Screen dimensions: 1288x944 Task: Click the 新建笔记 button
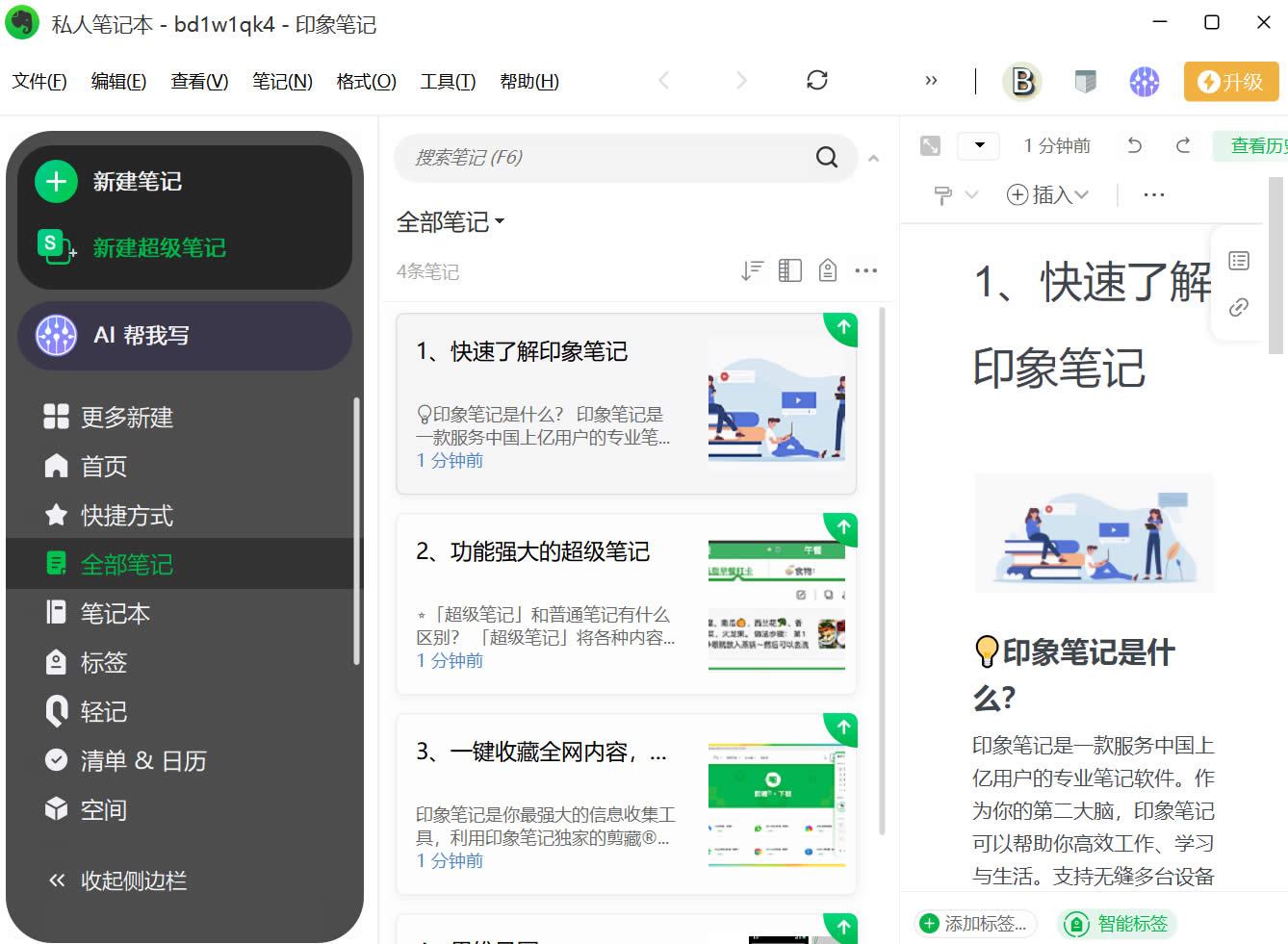pos(137,181)
